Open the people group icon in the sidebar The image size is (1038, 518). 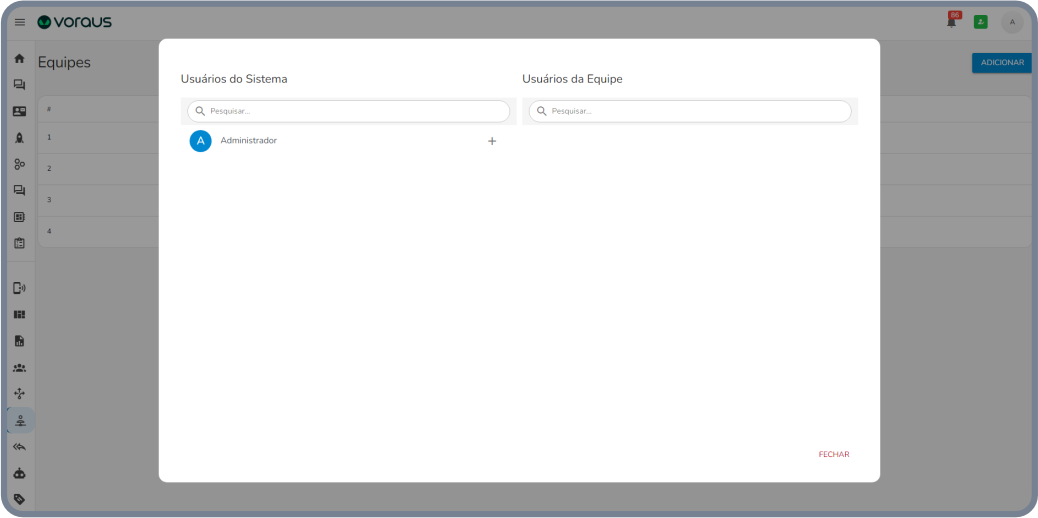[19, 368]
